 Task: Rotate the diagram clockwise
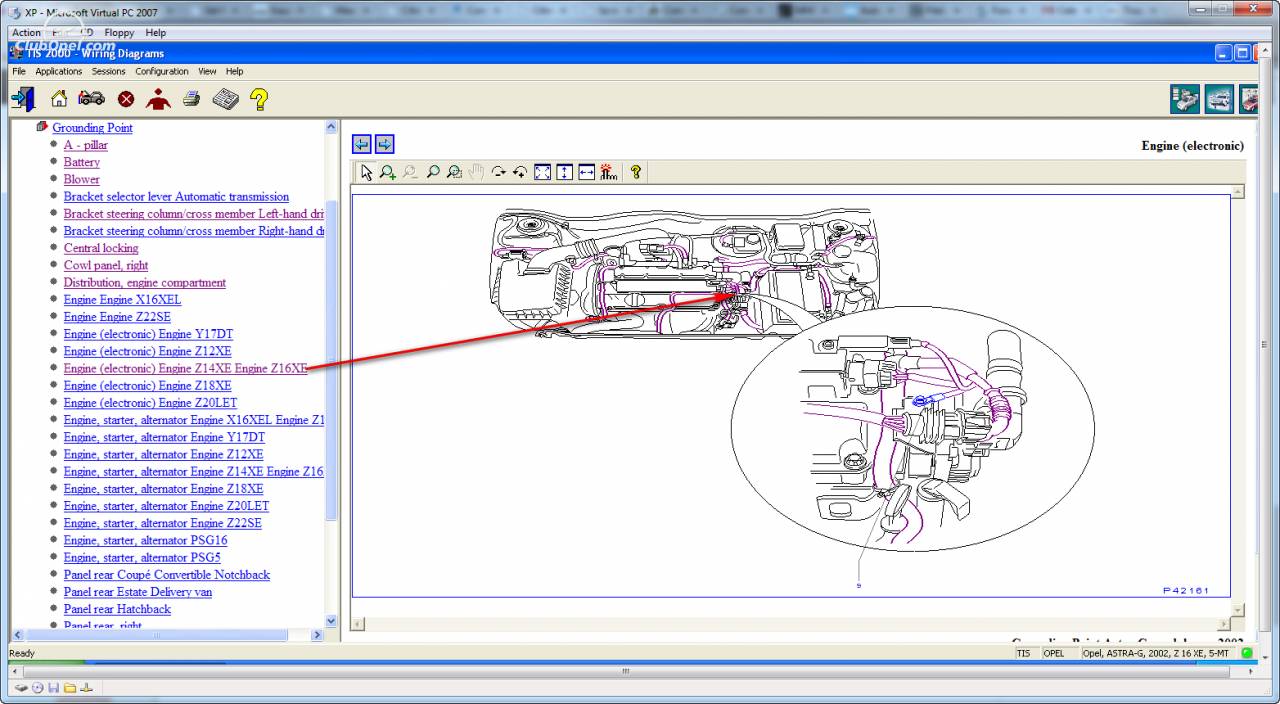498,172
